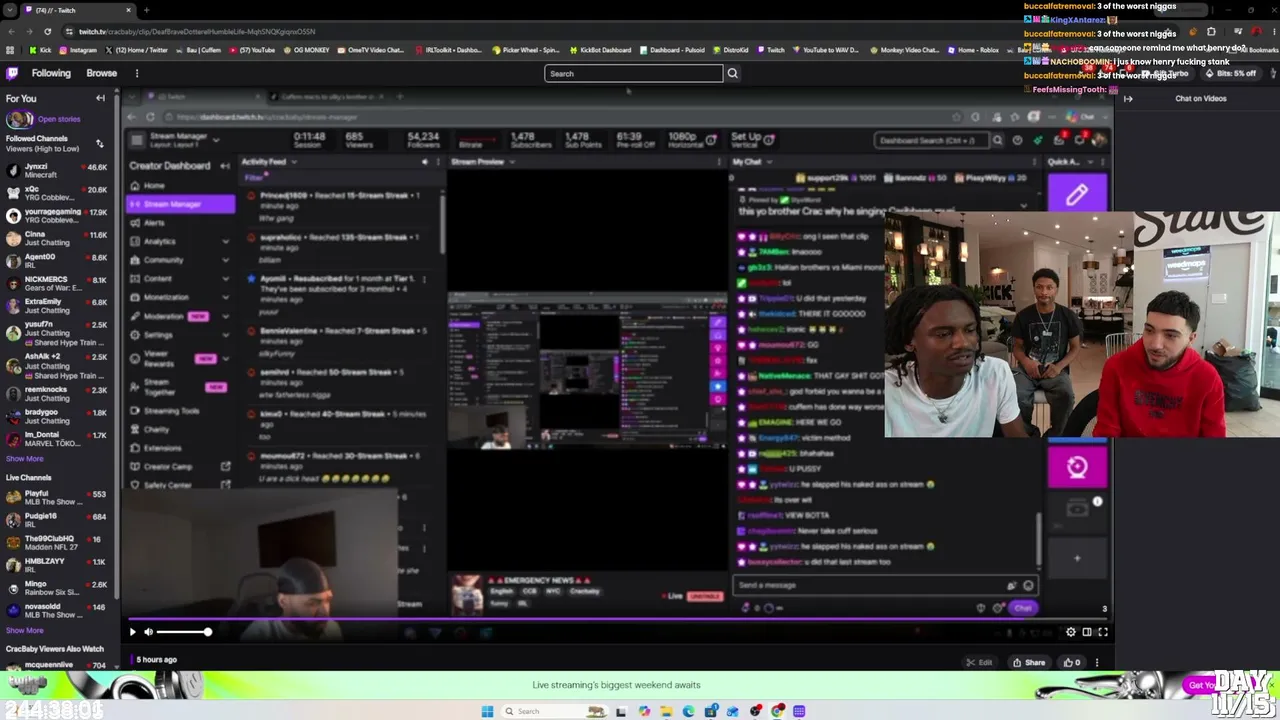Play the video clip
Viewport: 1280px width, 720px height.
pos(132,632)
